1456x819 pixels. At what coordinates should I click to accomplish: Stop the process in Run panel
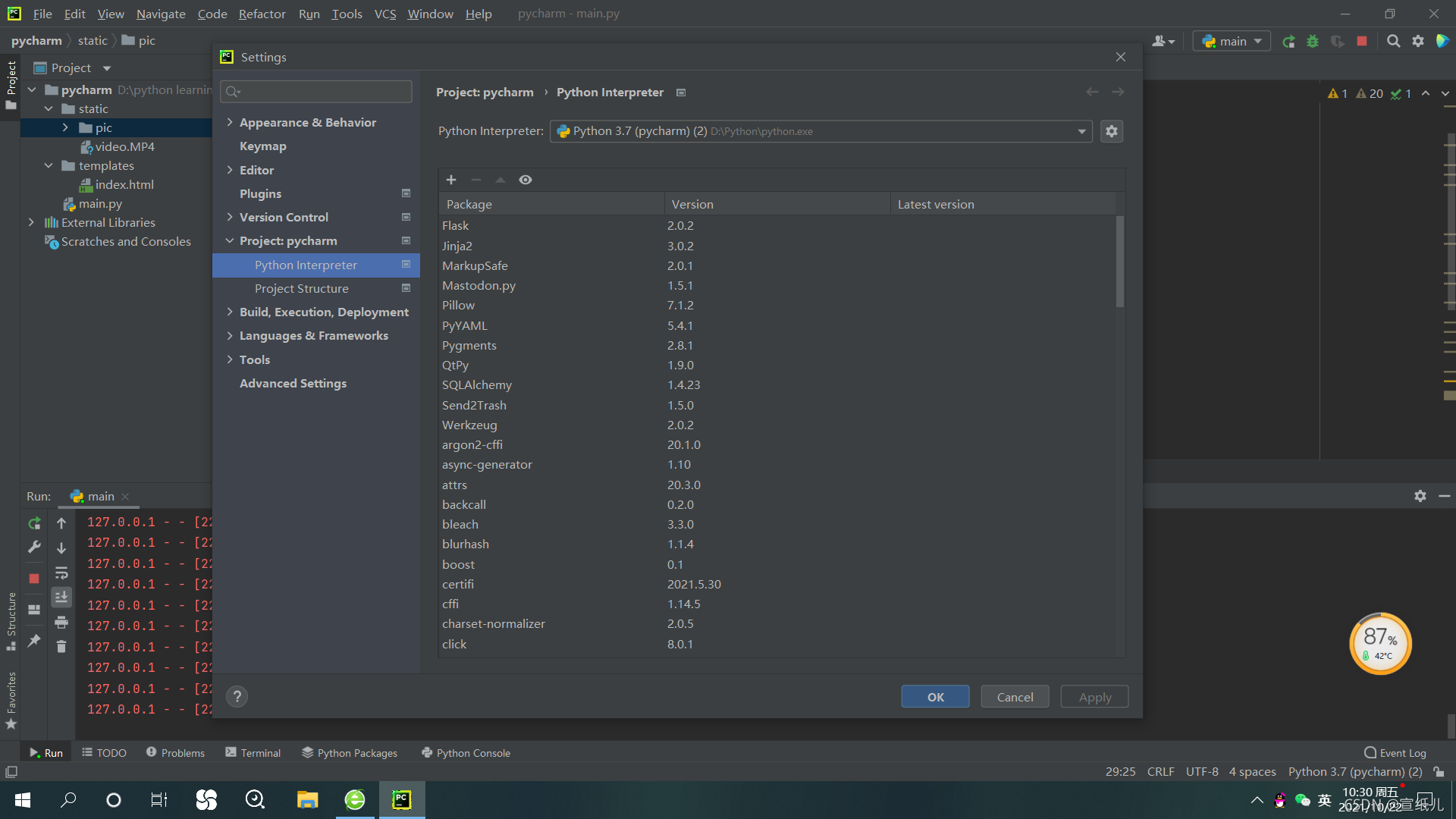coord(34,579)
